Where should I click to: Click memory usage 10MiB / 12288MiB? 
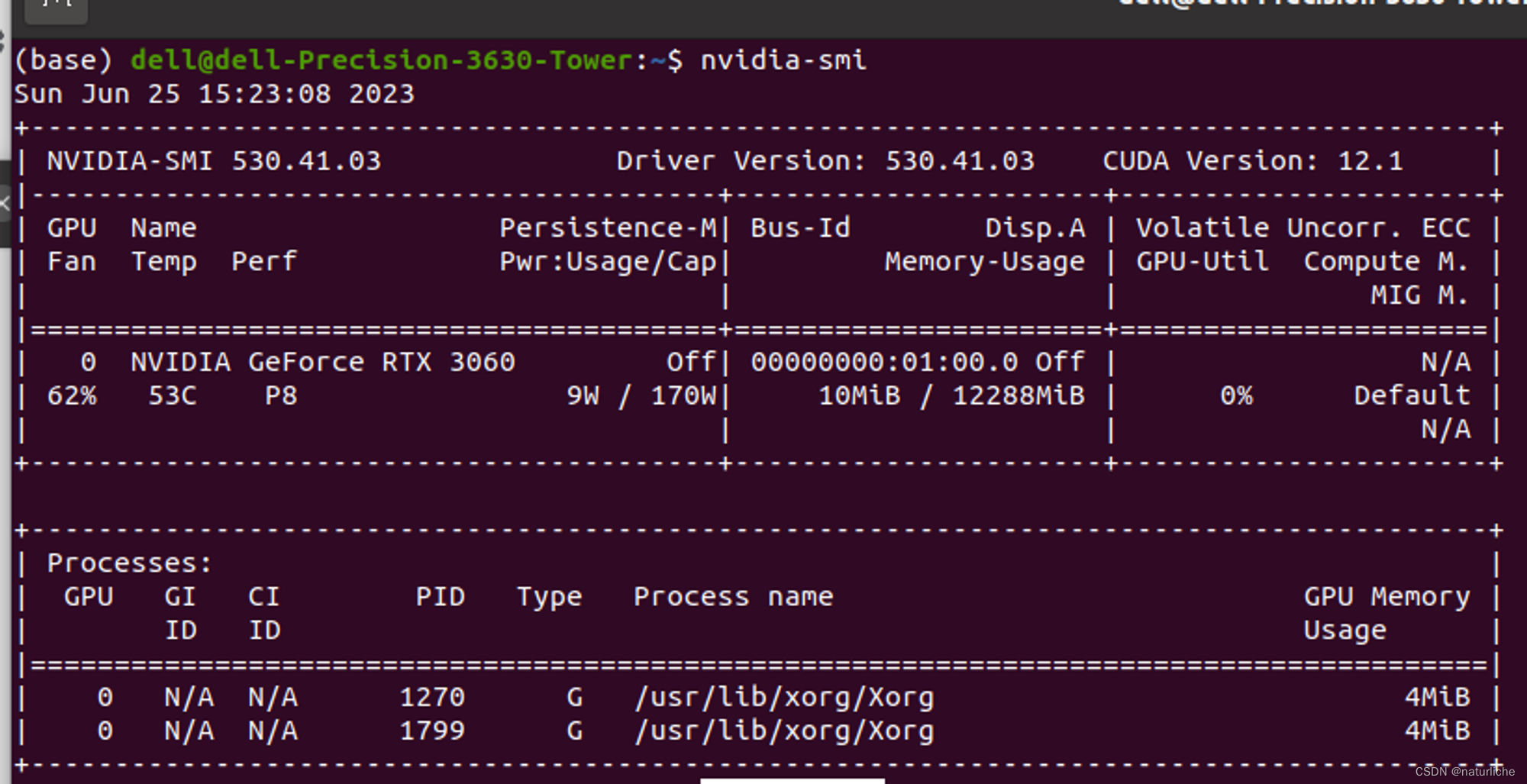click(951, 395)
